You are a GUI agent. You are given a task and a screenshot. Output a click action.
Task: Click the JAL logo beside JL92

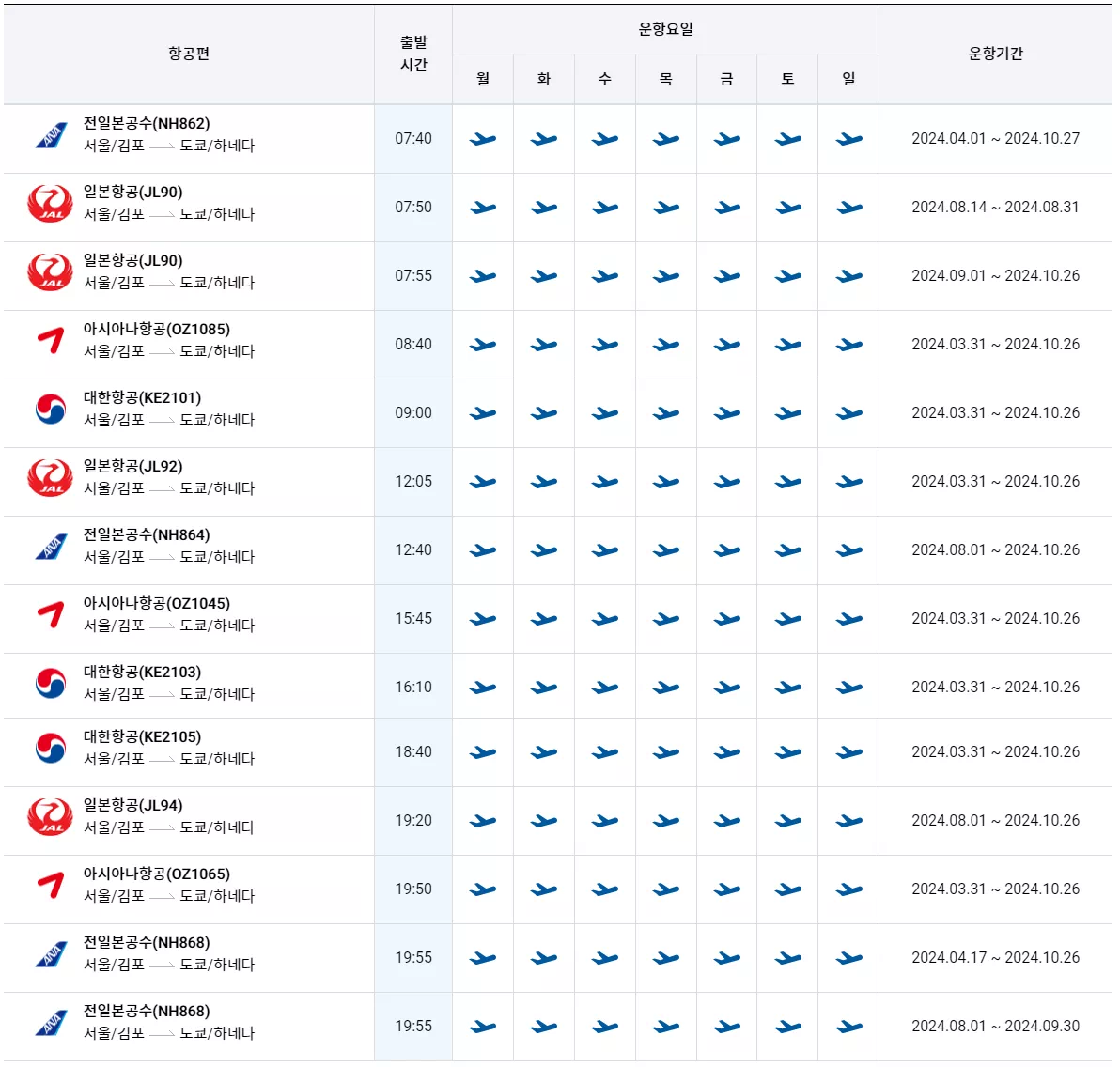[50, 478]
